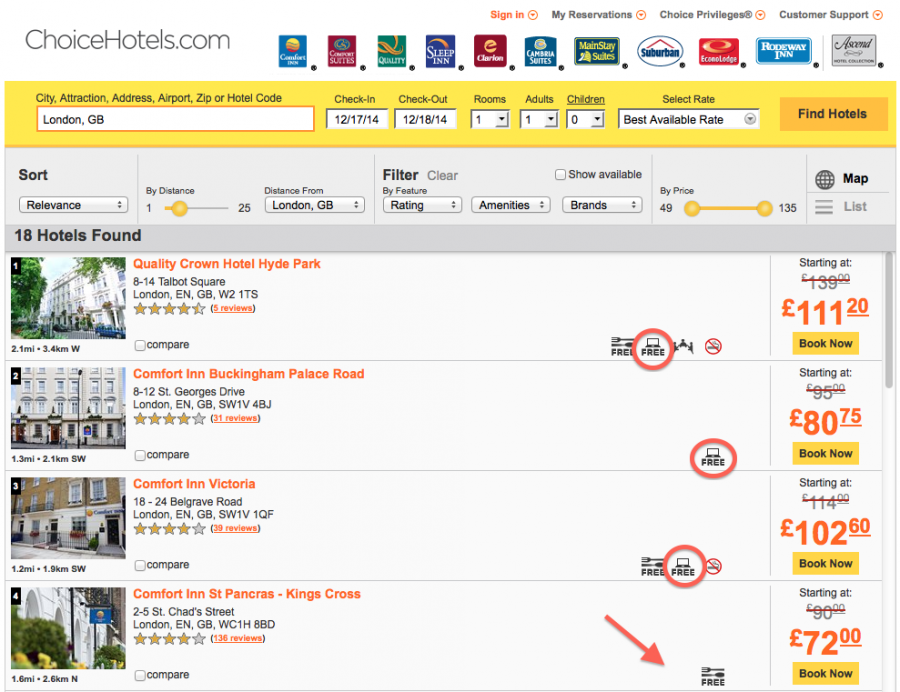
Task: Open Quality Crown Hotel photo thumbnail
Action: (68, 298)
